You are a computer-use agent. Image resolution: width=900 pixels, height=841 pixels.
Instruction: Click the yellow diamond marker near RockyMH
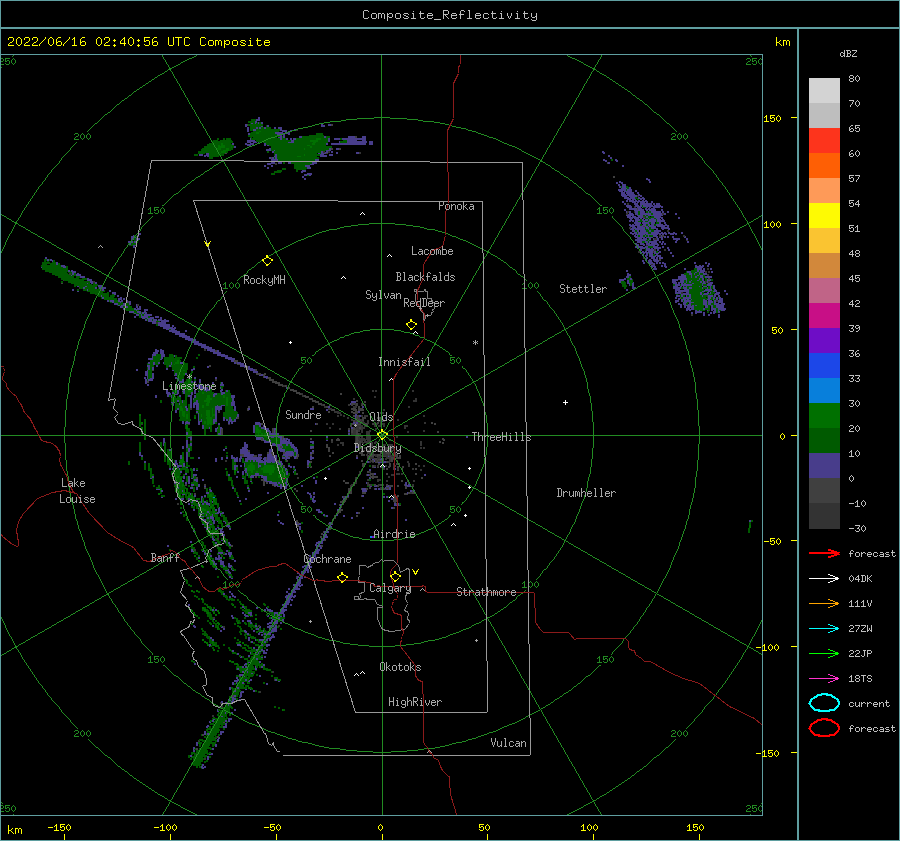pyautogui.click(x=267, y=261)
